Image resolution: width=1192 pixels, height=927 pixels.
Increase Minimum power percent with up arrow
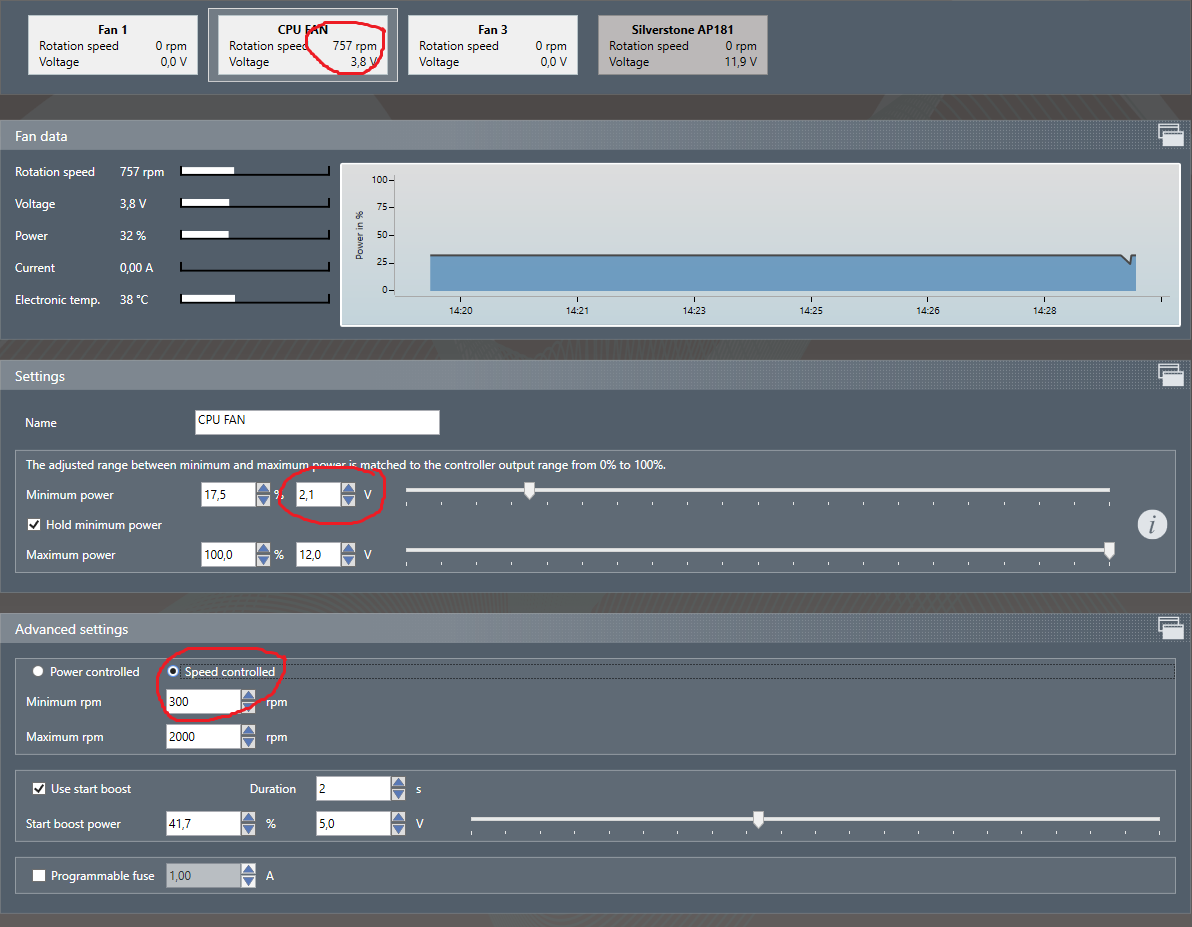263,489
